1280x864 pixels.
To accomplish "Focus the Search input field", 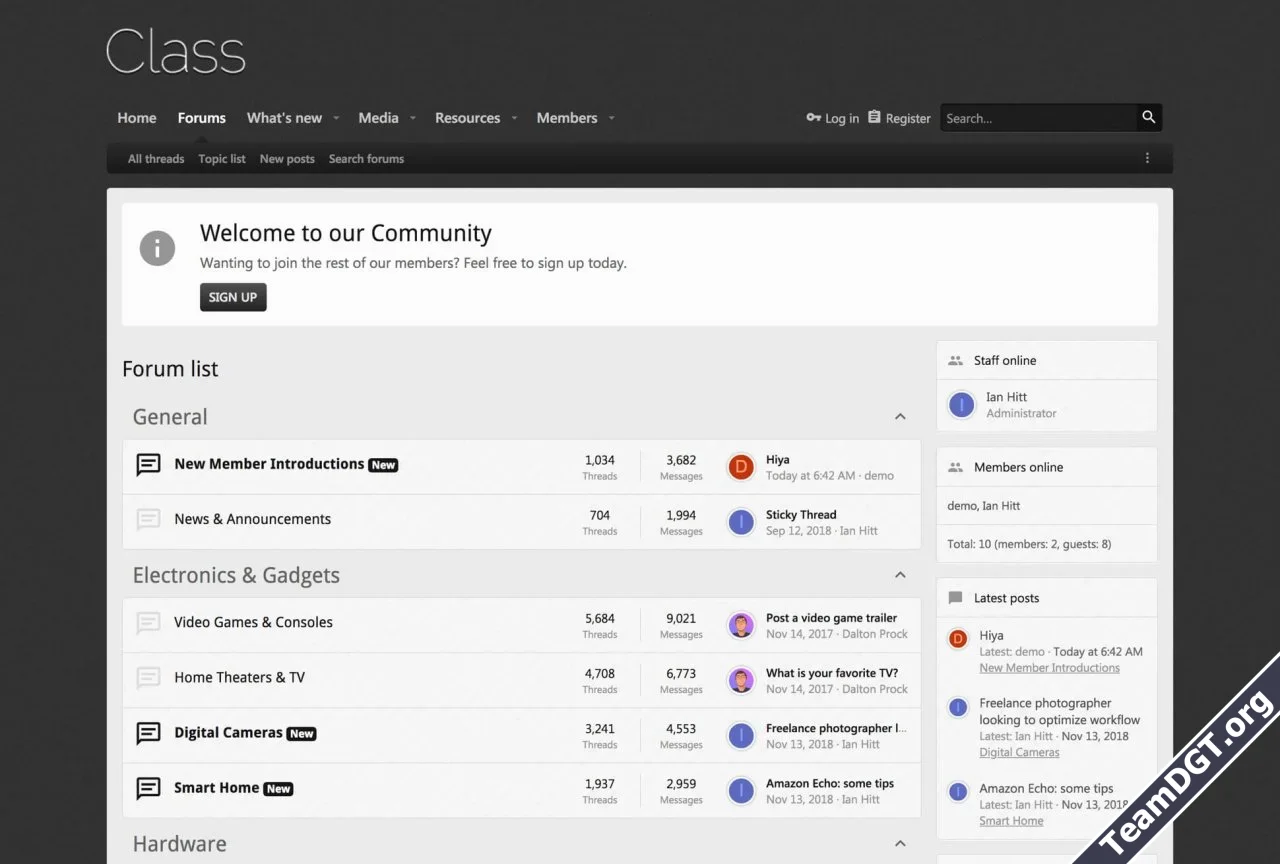I will click(1037, 118).
